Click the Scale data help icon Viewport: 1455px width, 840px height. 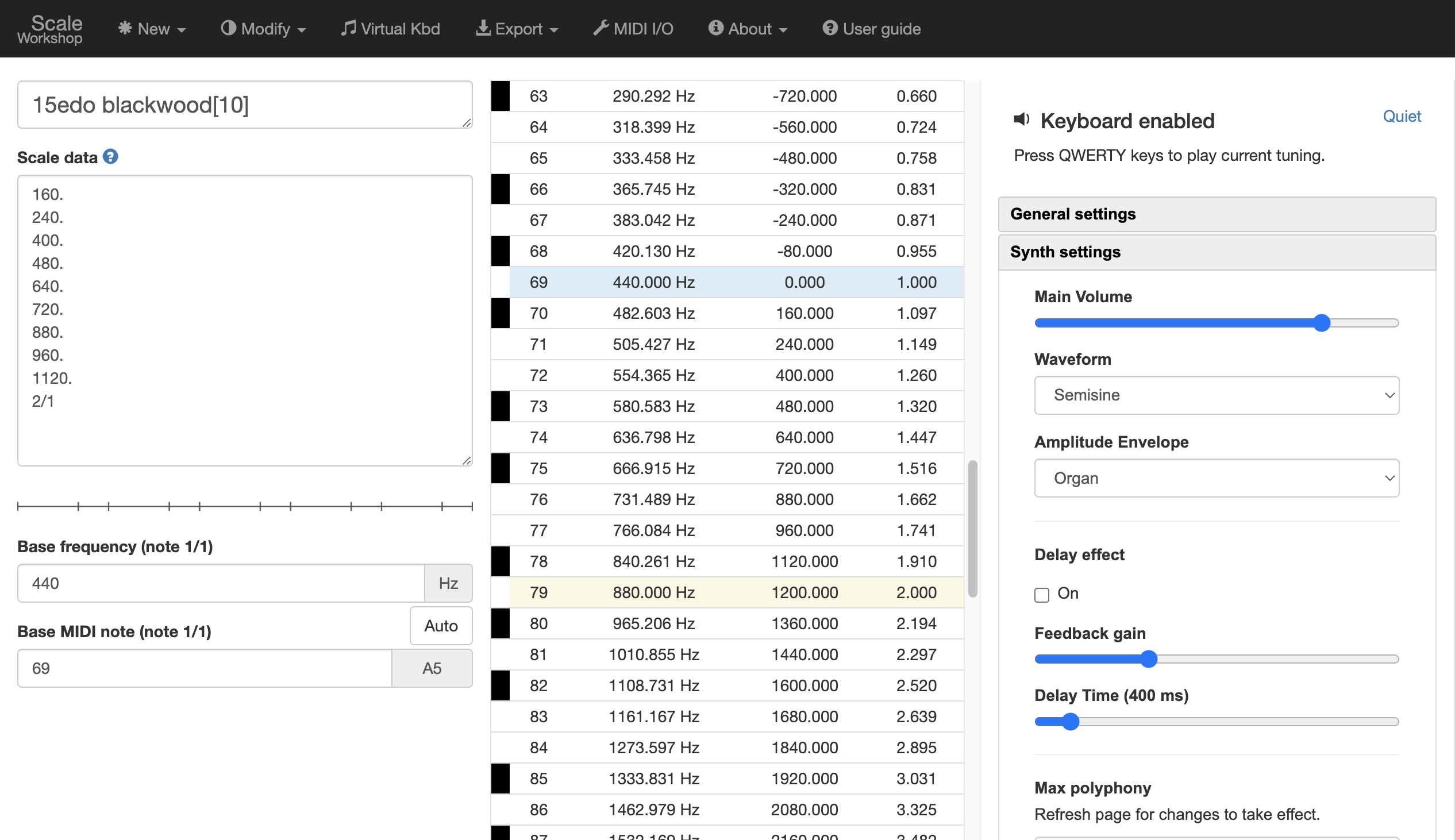coord(110,157)
